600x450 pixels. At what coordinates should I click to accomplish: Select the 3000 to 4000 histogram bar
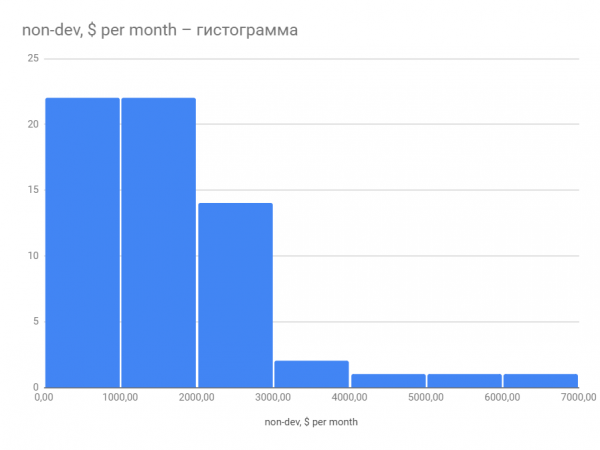311,374
